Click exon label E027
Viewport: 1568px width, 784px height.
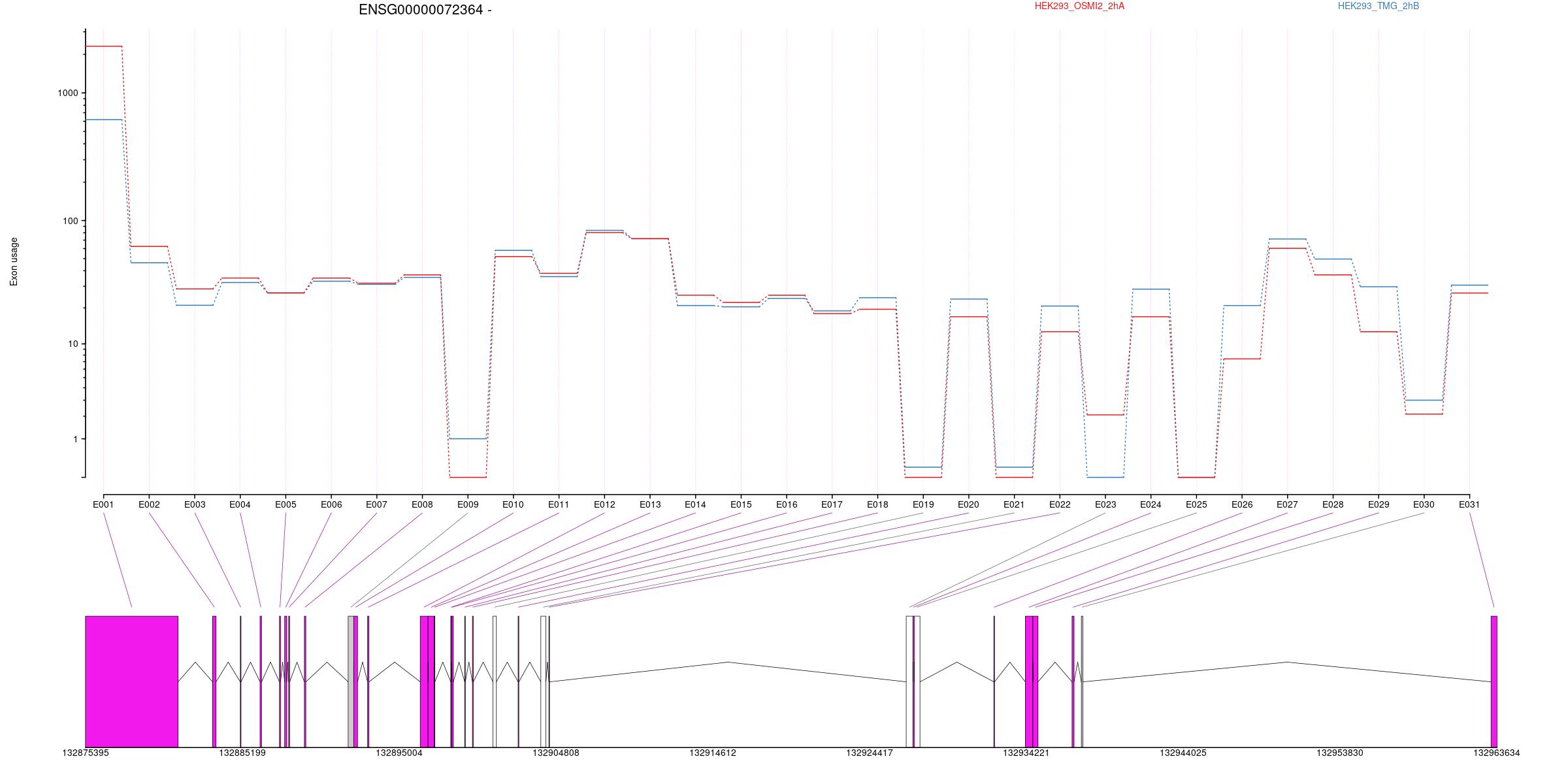click(x=1287, y=504)
